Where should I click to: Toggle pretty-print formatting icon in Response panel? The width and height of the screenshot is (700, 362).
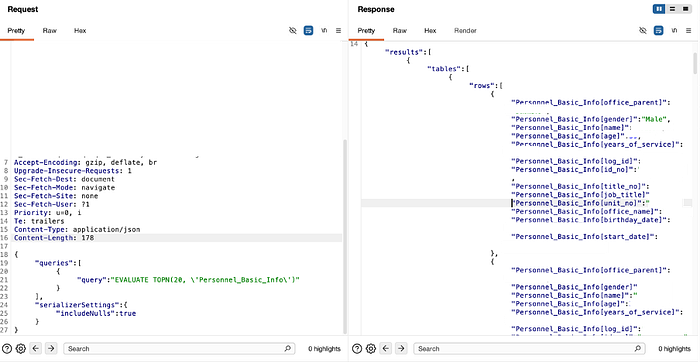click(x=658, y=30)
